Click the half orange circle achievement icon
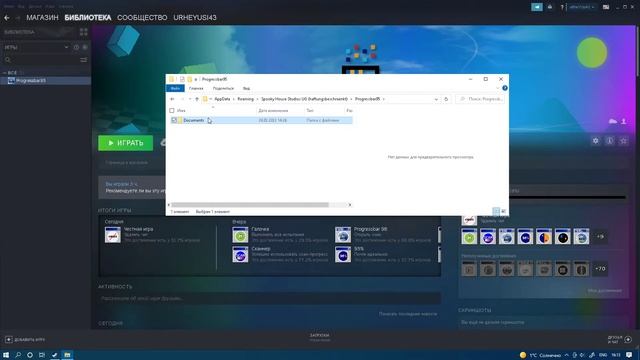The image size is (640, 360). click(x=544, y=237)
